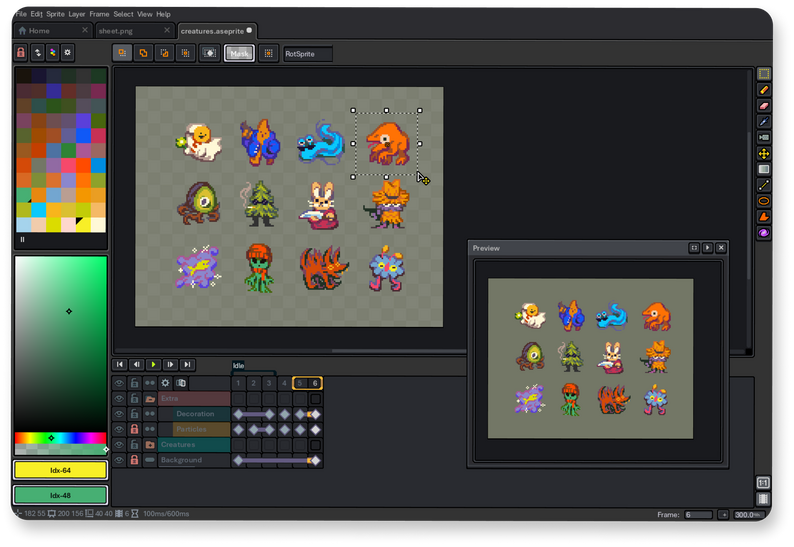
Task: Click the yellow Idx-64 foreground color
Action: click(x=60, y=470)
